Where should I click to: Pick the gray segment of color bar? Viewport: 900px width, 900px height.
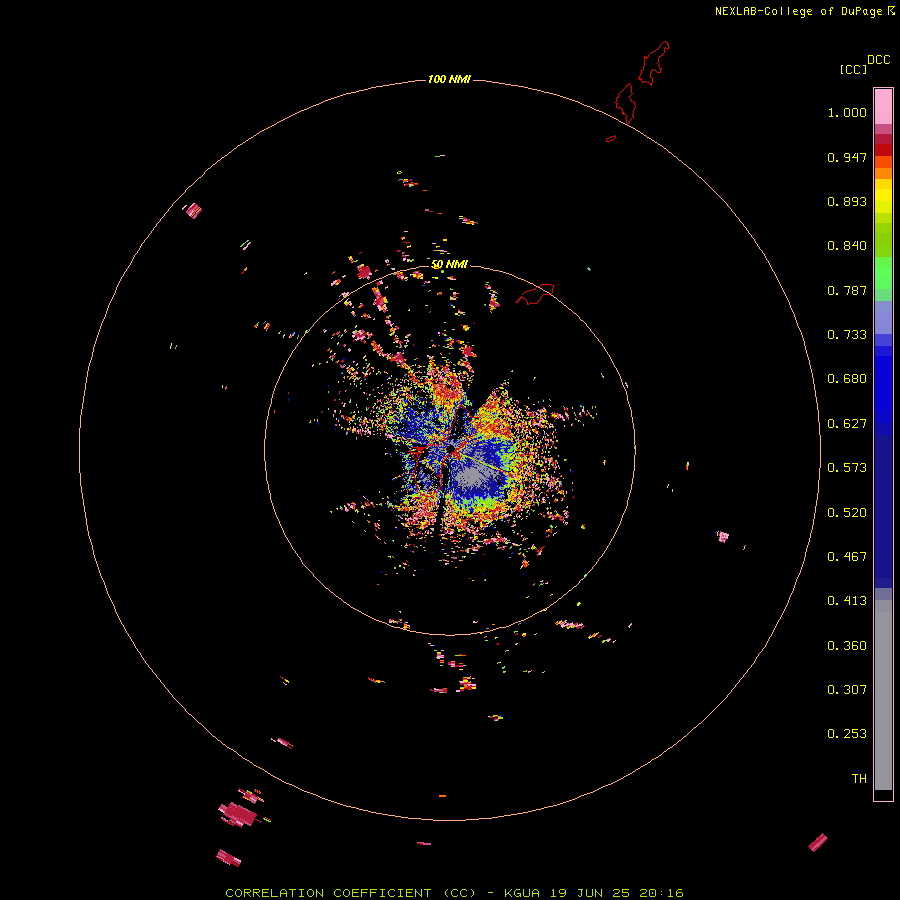click(x=883, y=695)
